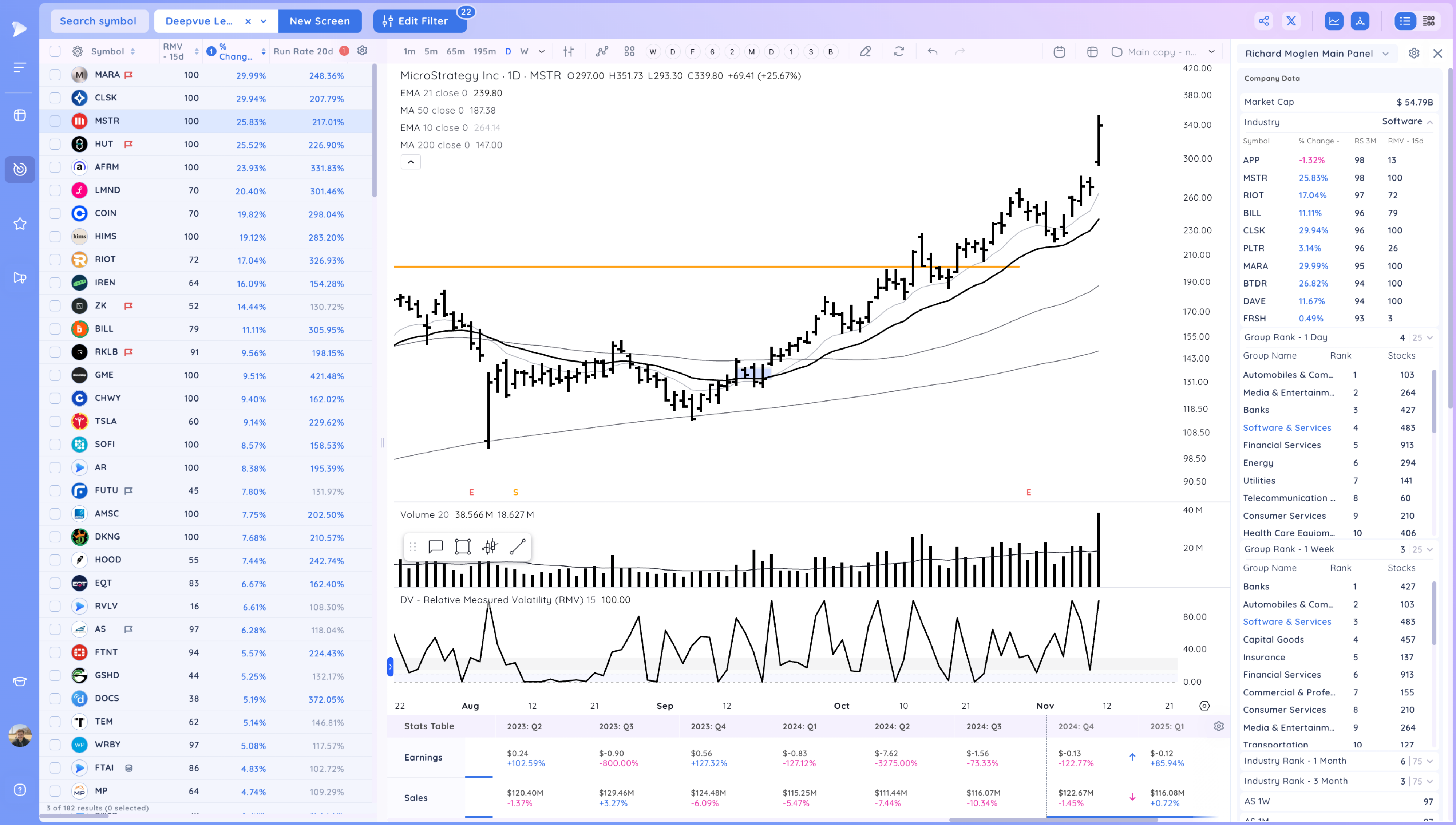Select the W weekly timeframe
This screenshot has height=825, width=1456.
525,52
